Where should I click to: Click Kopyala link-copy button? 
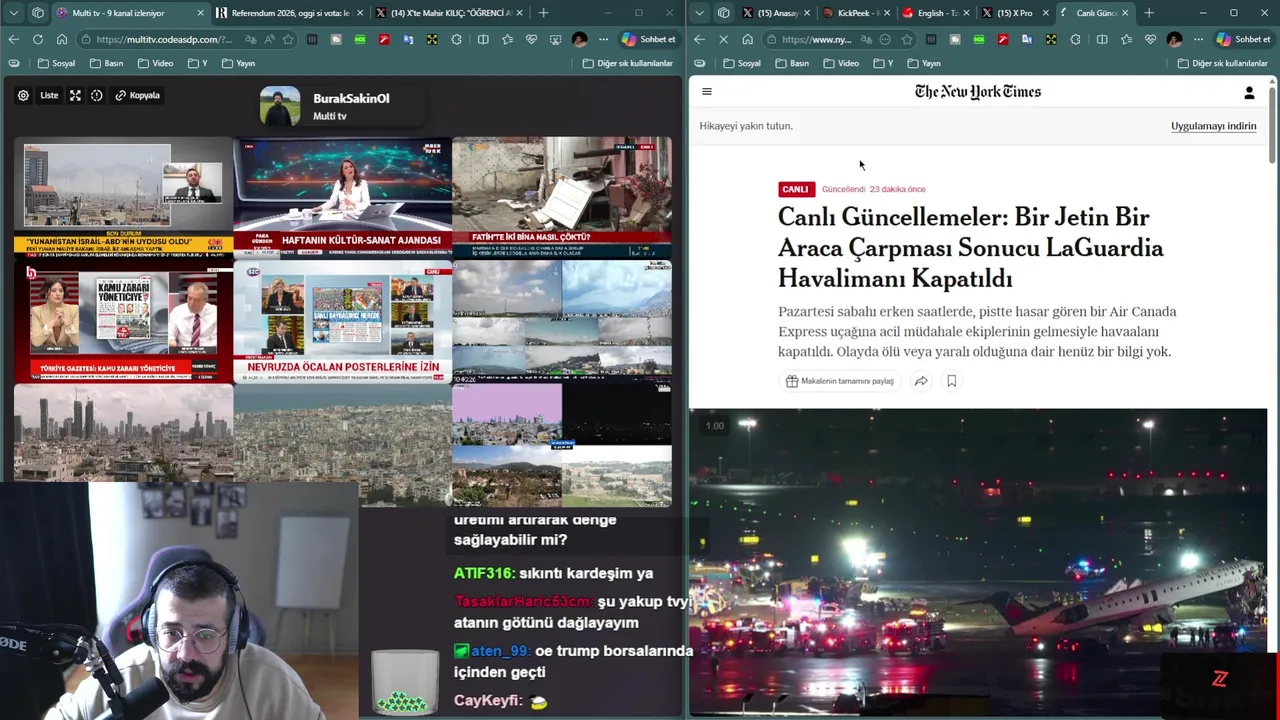(138, 95)
